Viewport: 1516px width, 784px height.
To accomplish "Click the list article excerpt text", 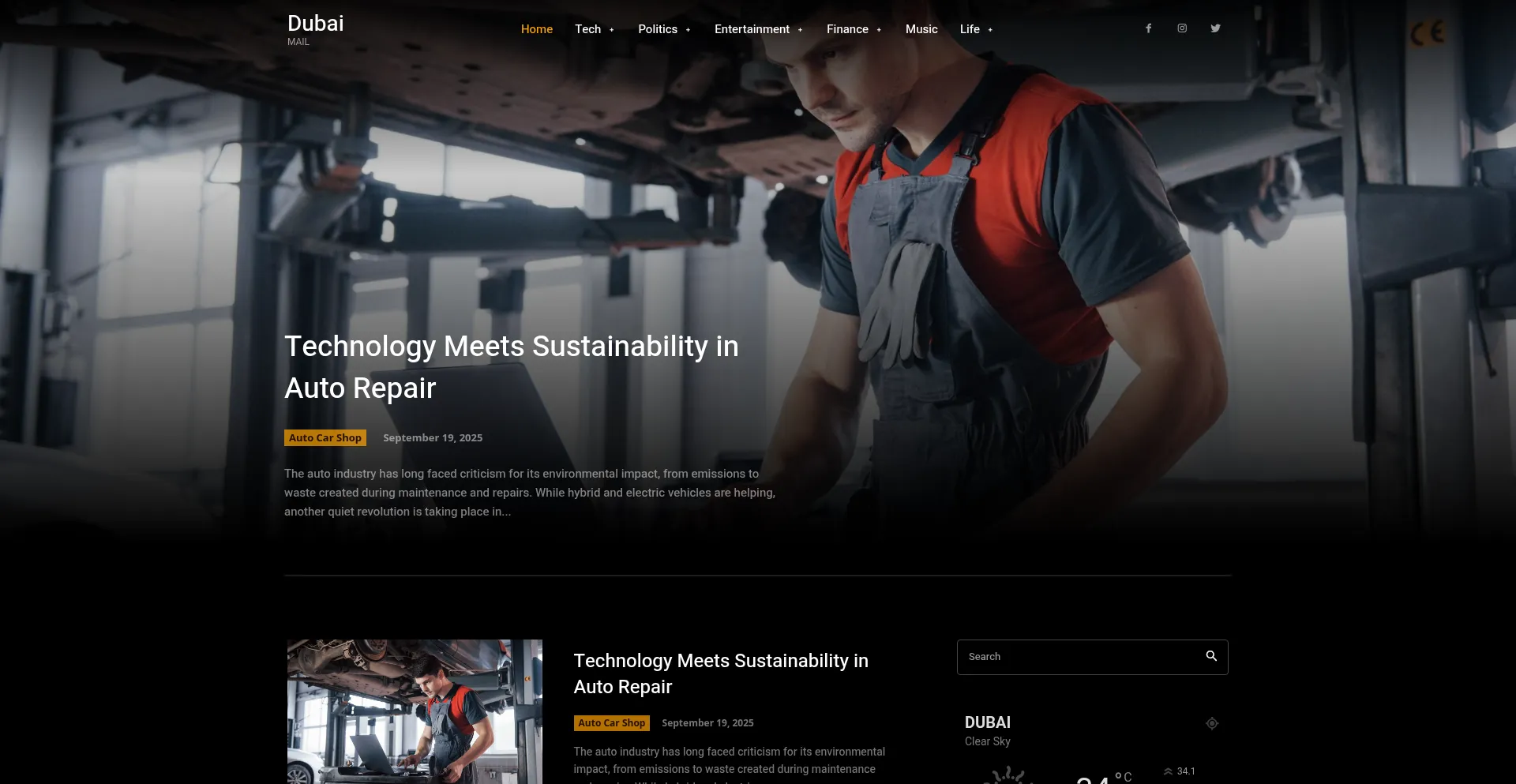I will point(730,763).
